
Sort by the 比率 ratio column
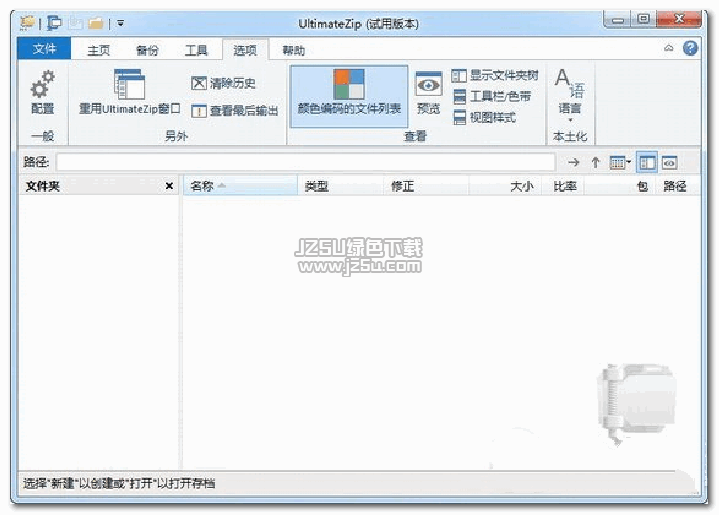563,186
